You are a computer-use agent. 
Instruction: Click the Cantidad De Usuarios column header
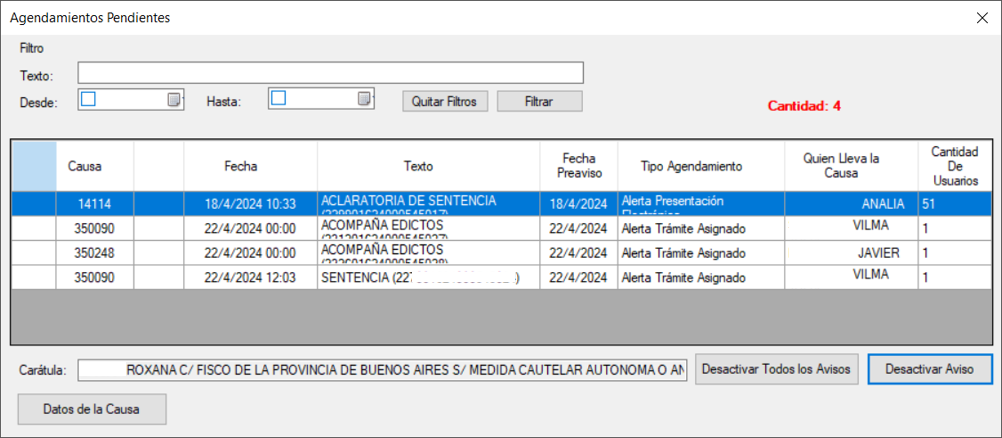tap(954, 165)
